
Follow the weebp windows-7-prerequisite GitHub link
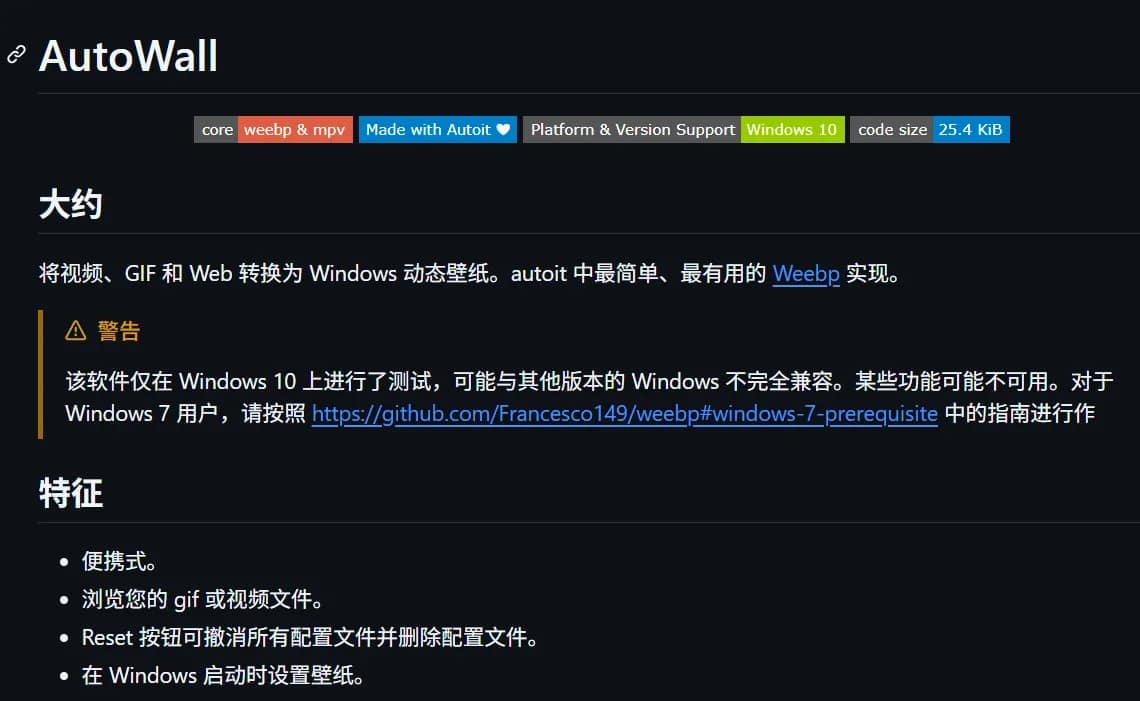pyautogui.click(x=624, y=414)
